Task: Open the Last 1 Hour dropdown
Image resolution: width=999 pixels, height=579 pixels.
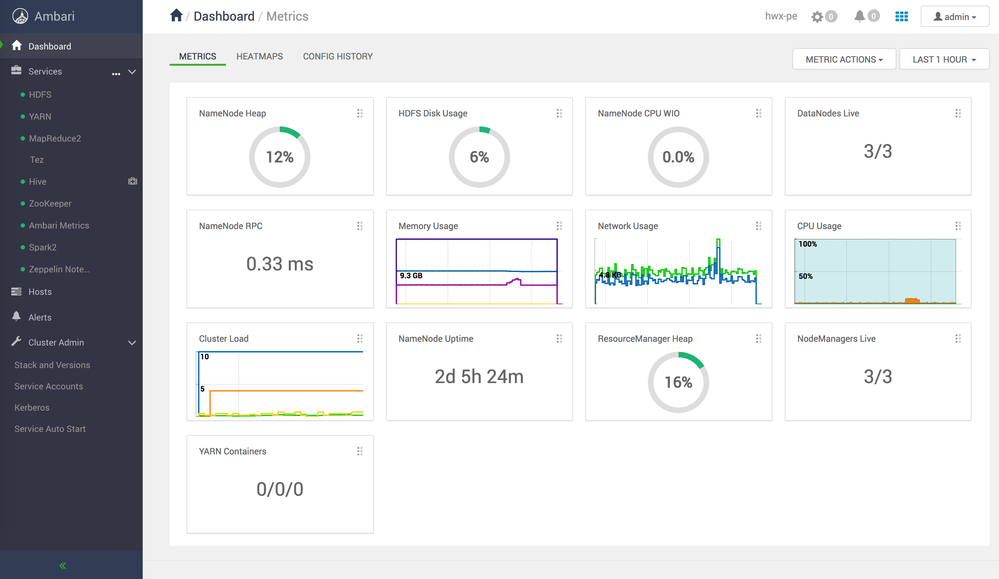Action: (x=944, y=59)
